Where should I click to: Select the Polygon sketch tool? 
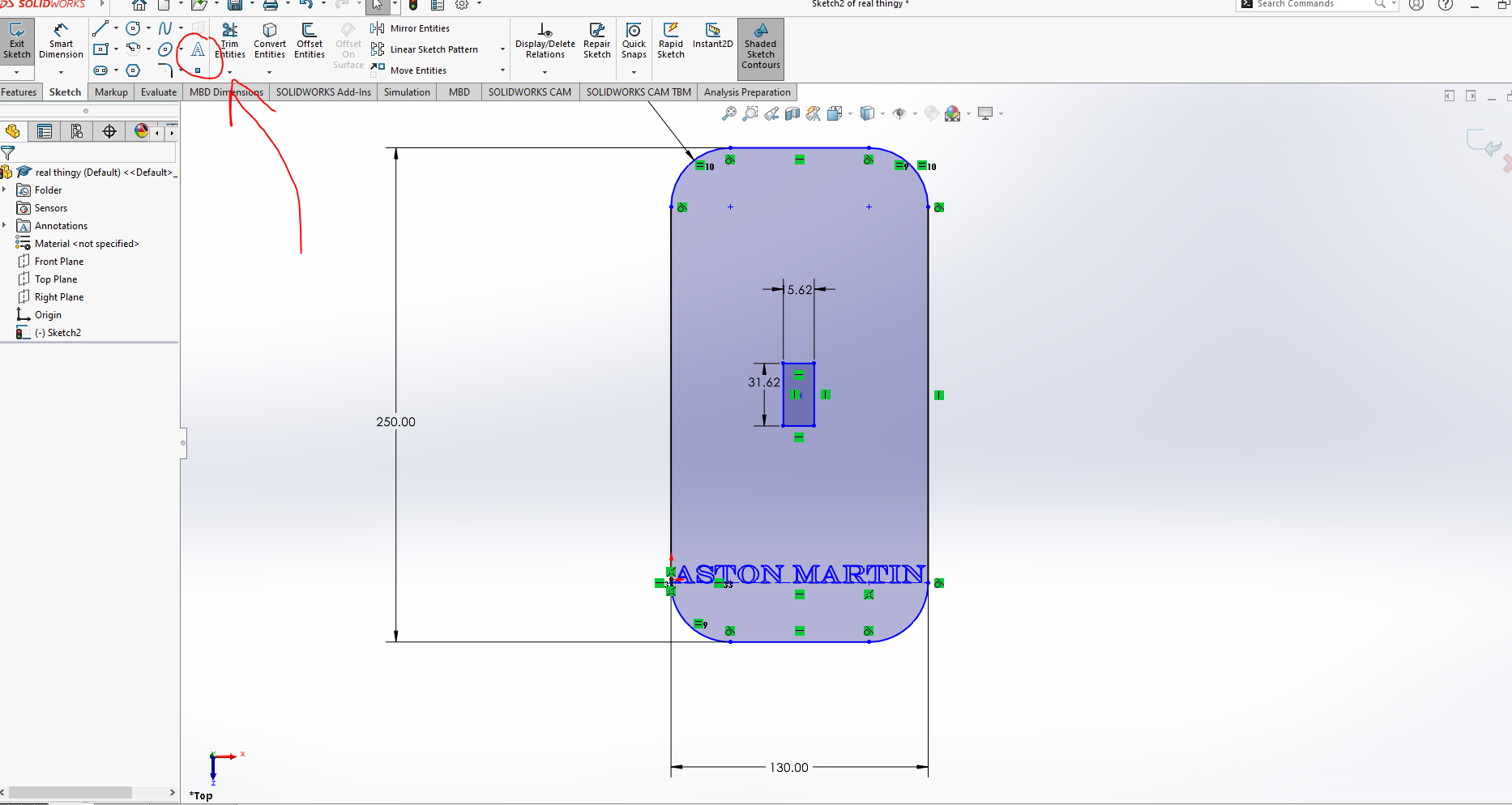tap(134, 70)
